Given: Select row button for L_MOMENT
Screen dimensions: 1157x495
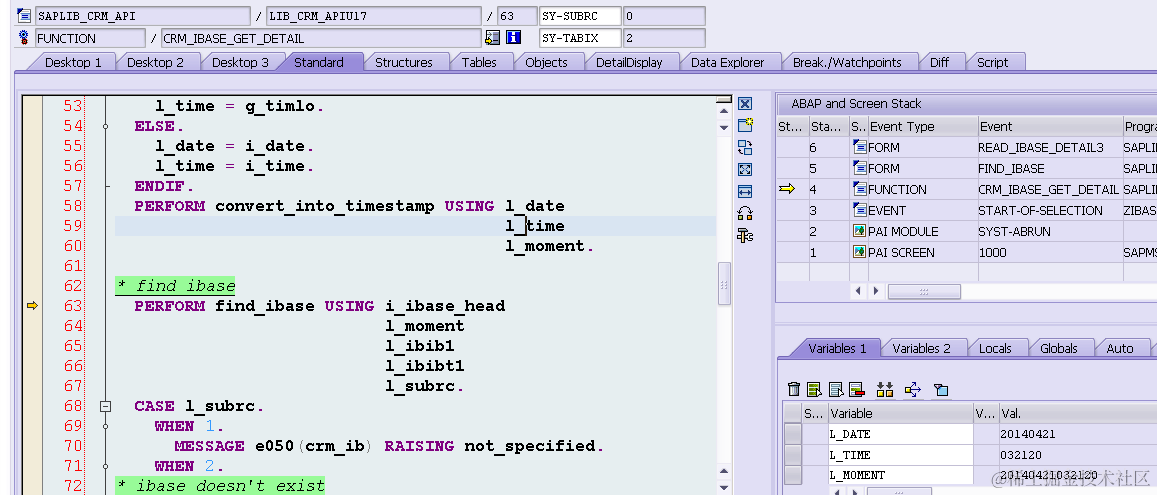Looking at the screenshot, I should pos(792,475).
